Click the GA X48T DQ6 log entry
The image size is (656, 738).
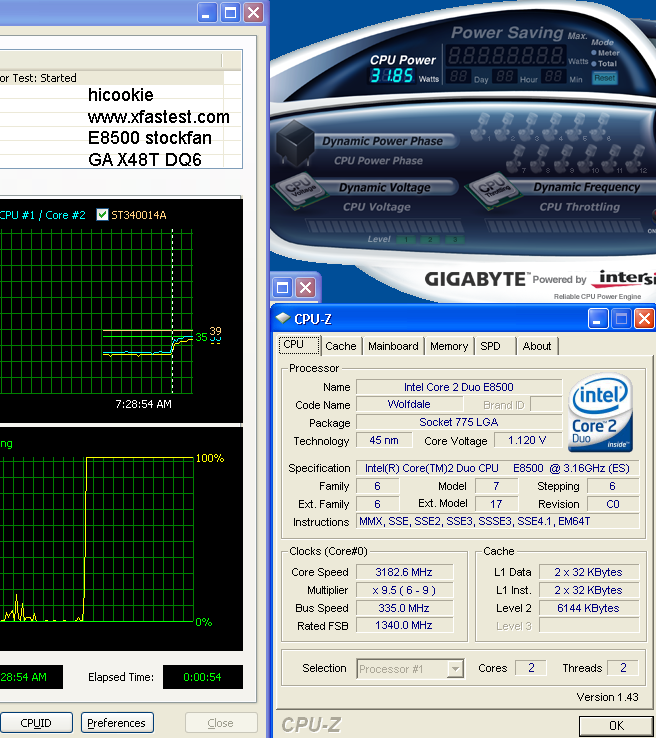tap(144, 160)
